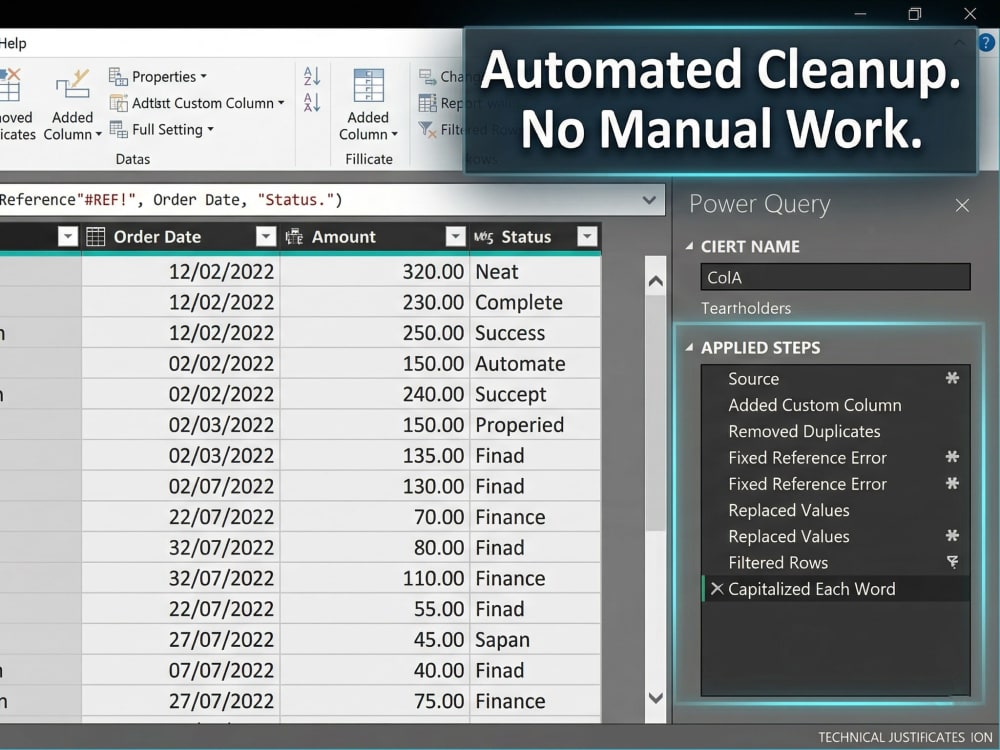
Task: Click the Amount cell 320.00
Action: click(375, 272)
